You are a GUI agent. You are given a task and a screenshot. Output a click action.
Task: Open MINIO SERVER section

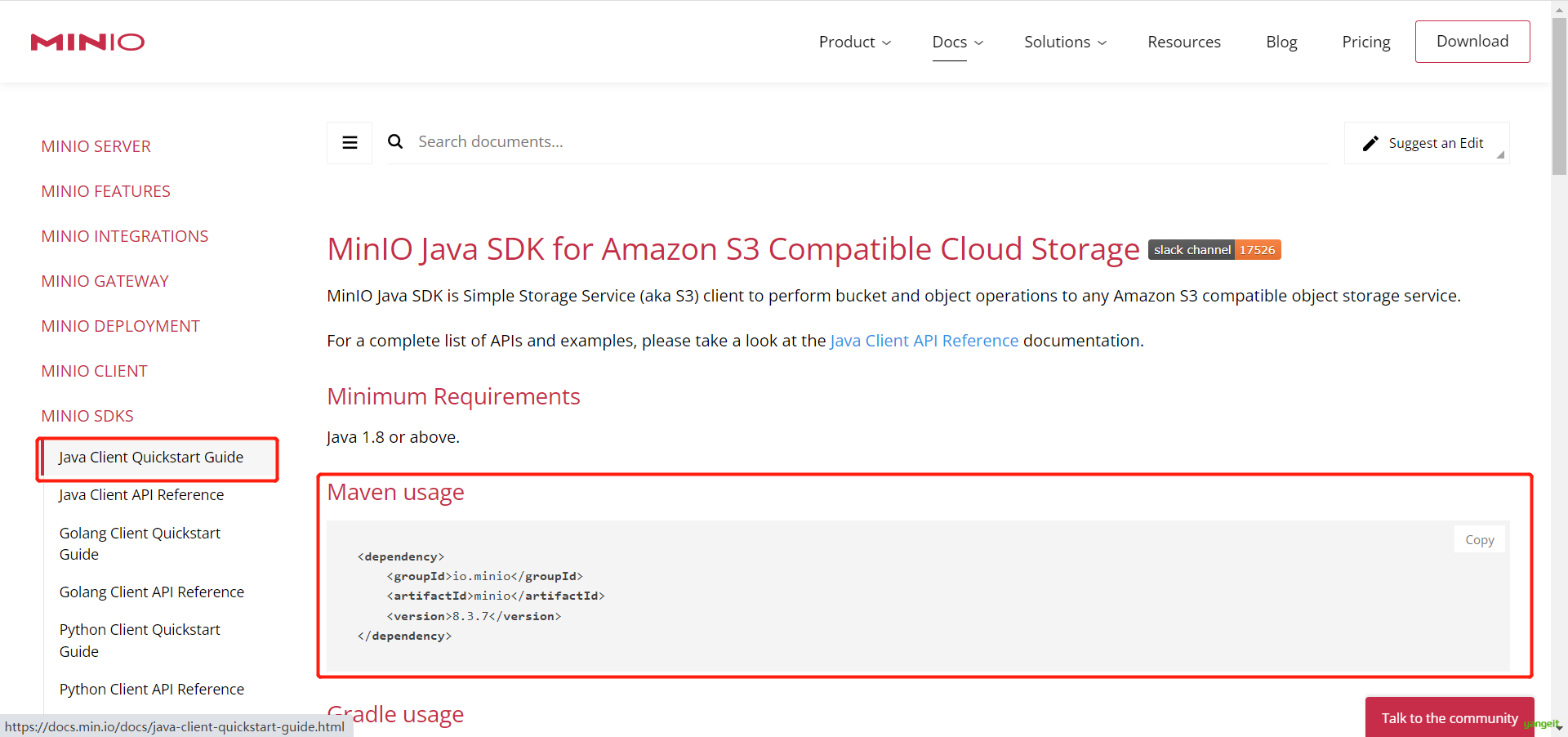pos(96,146)
